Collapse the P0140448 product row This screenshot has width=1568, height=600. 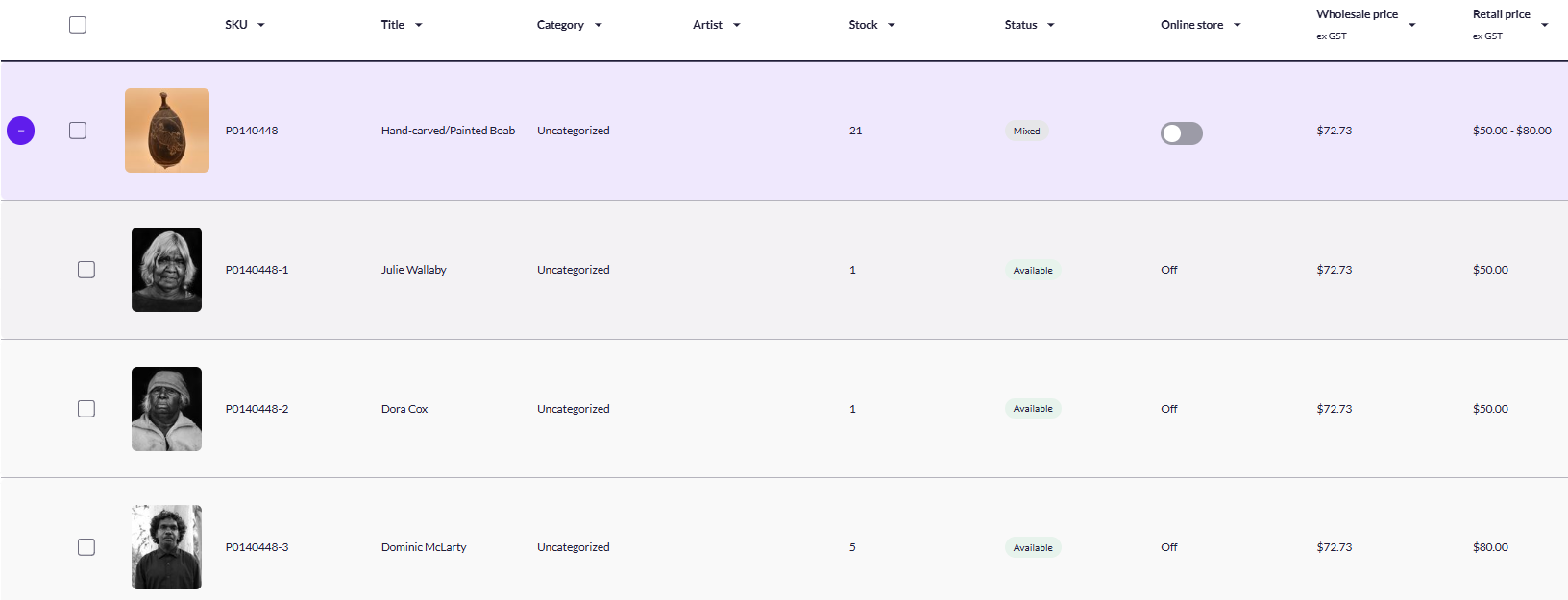click(20, 131)
